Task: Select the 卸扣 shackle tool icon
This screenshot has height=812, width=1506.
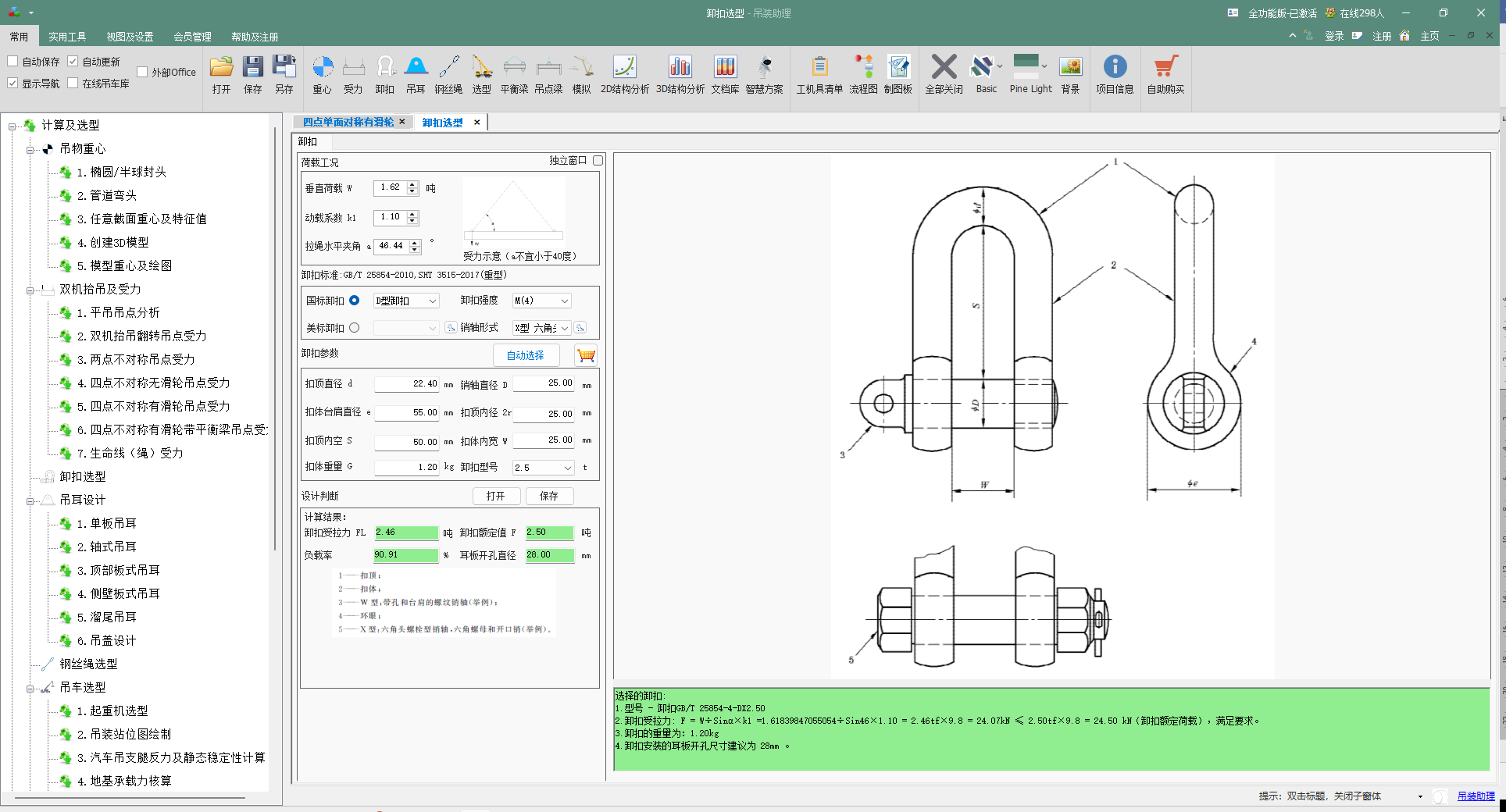Action: (385, 75)
